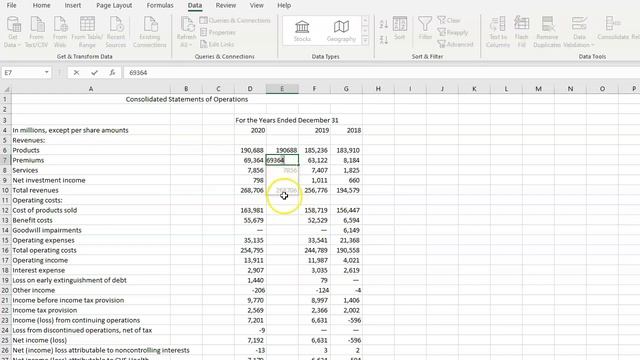
Task: Click the Net income (loss) label
Action: coord(40,340)
